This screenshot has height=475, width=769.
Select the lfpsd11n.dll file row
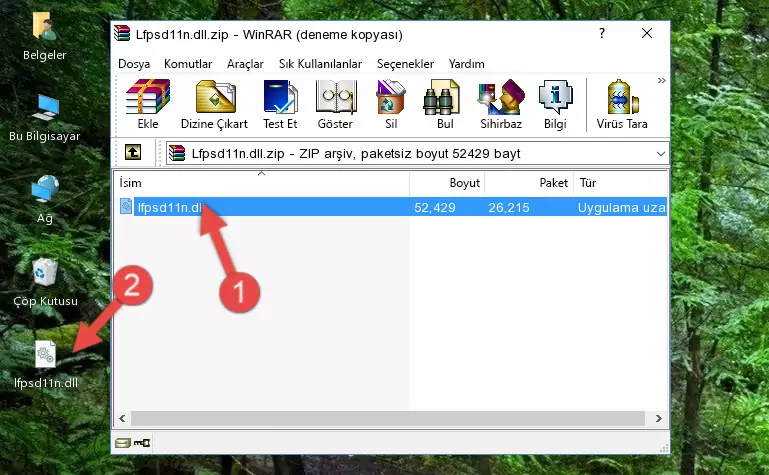click(391, 207)
